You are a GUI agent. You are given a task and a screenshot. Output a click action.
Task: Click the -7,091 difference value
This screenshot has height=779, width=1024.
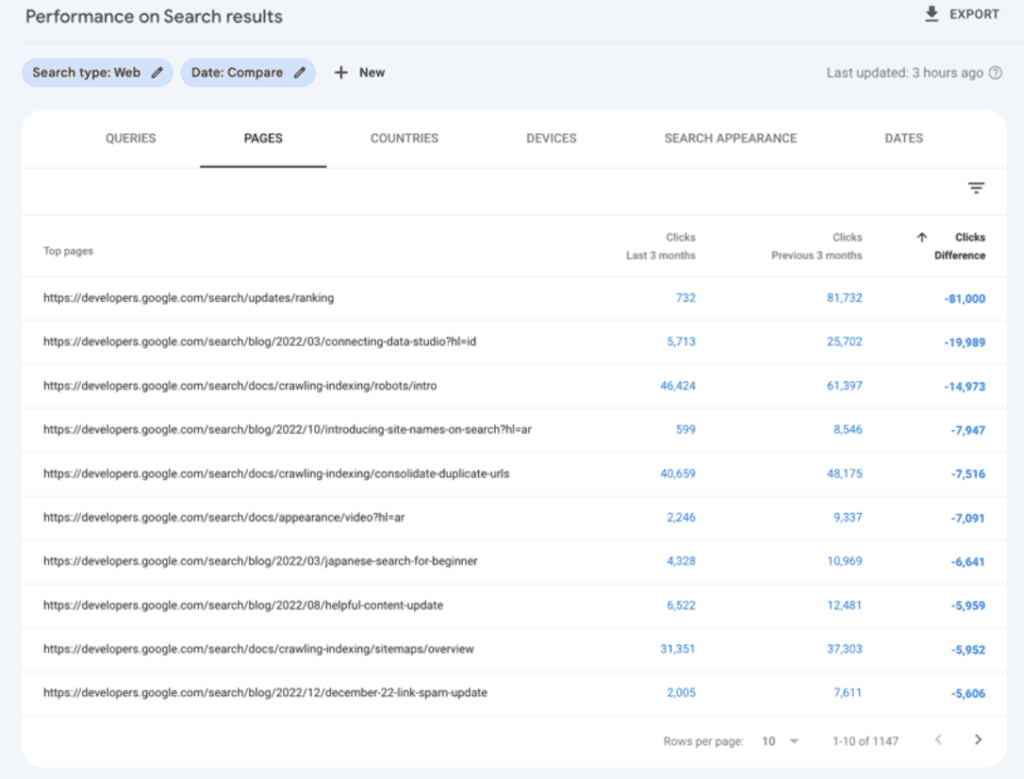pyautogui.click(x=968, y=518)
